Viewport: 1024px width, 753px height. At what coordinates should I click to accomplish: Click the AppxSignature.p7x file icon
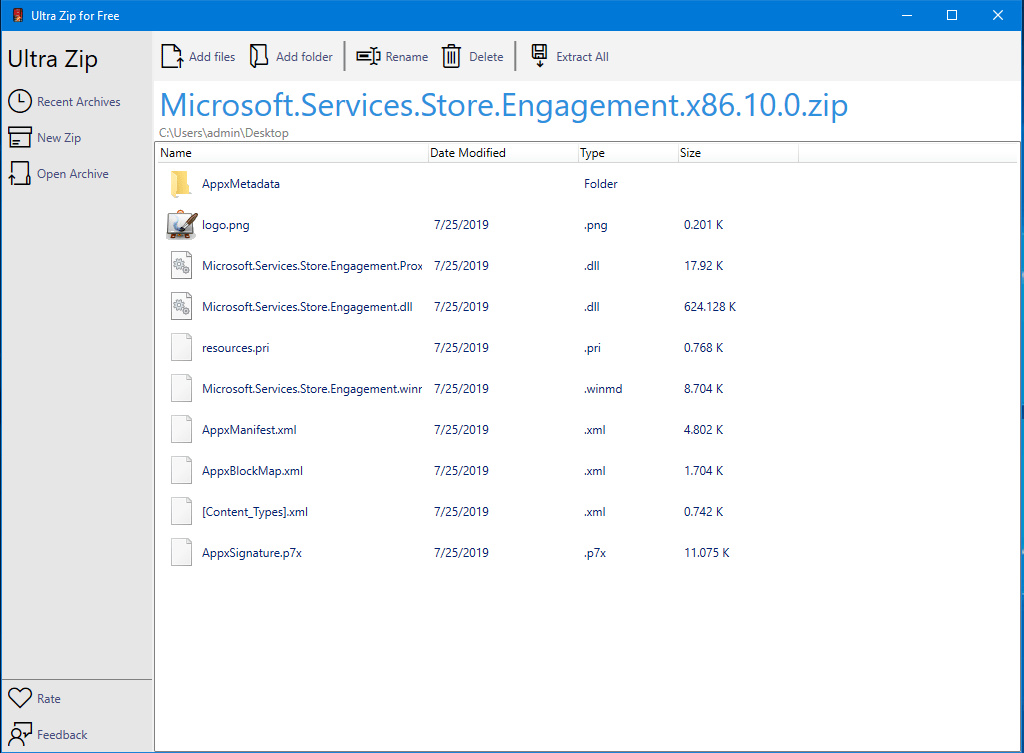click(182, 553)
